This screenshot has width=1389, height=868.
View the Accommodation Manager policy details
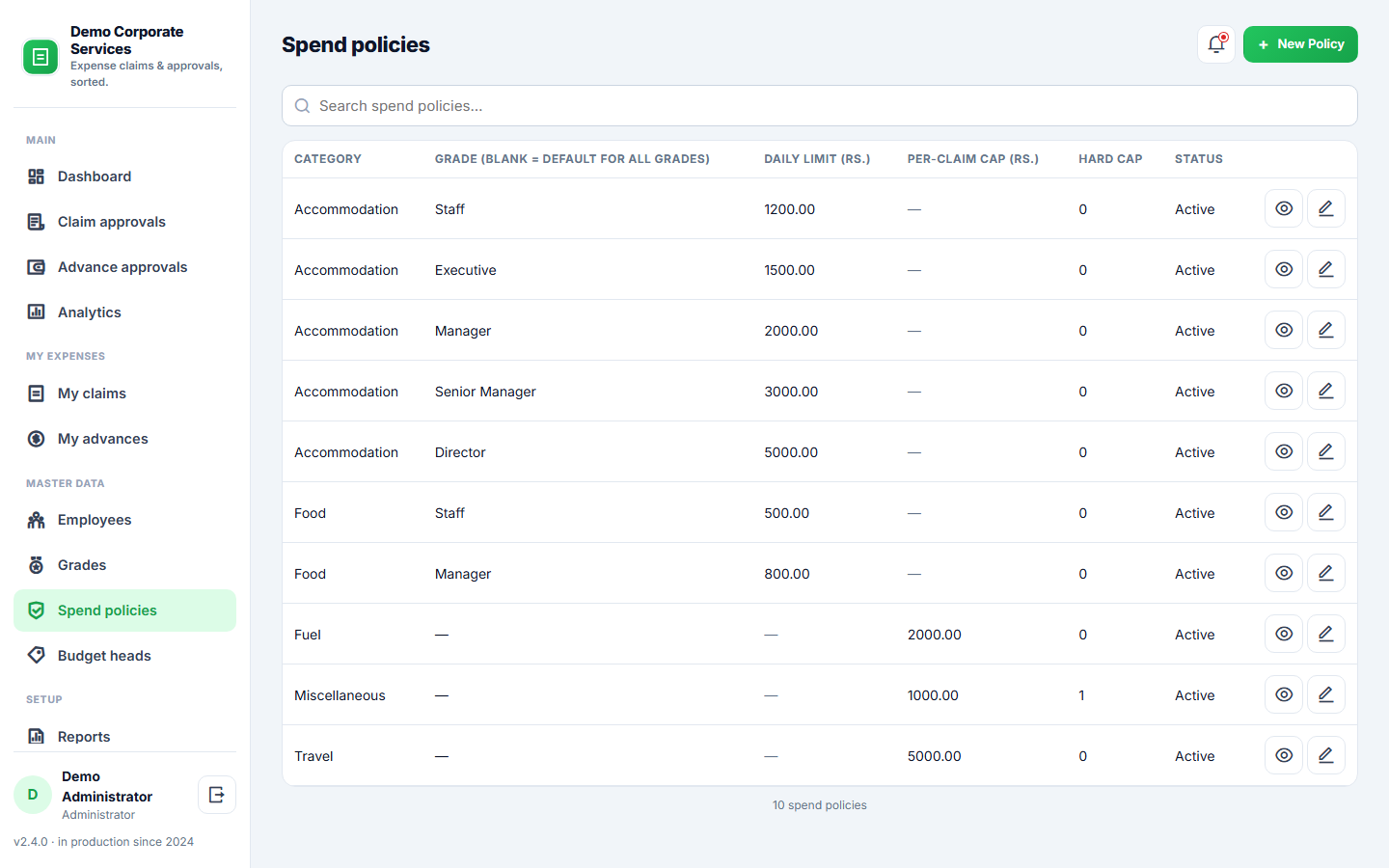(1284, 330)
